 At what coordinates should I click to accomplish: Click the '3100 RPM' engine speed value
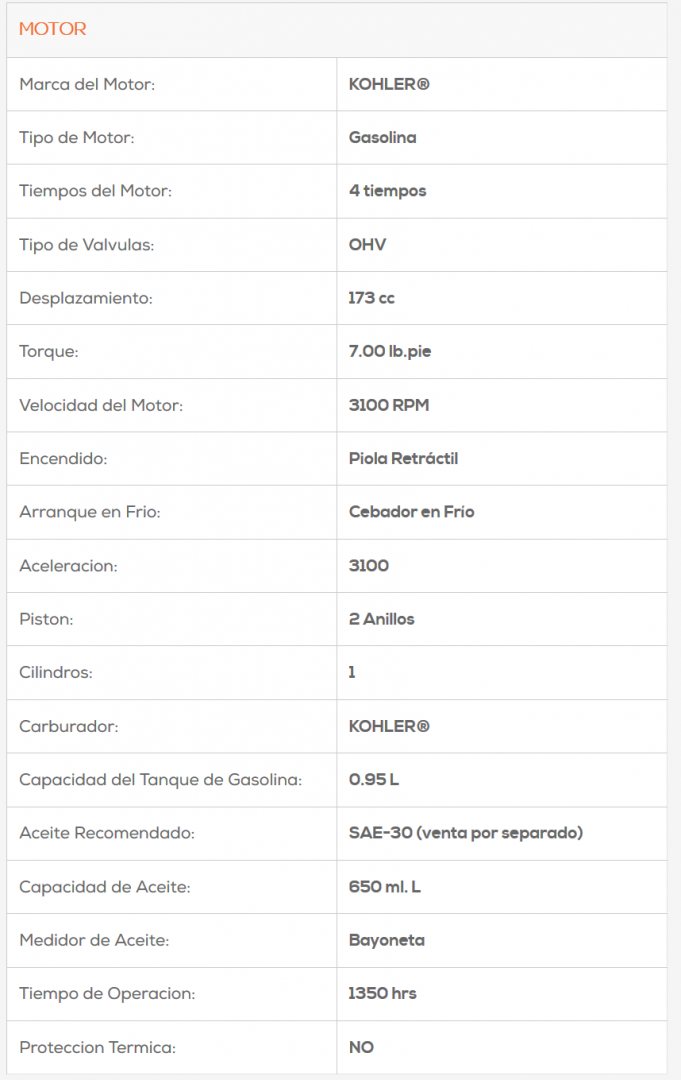(389, 406)
